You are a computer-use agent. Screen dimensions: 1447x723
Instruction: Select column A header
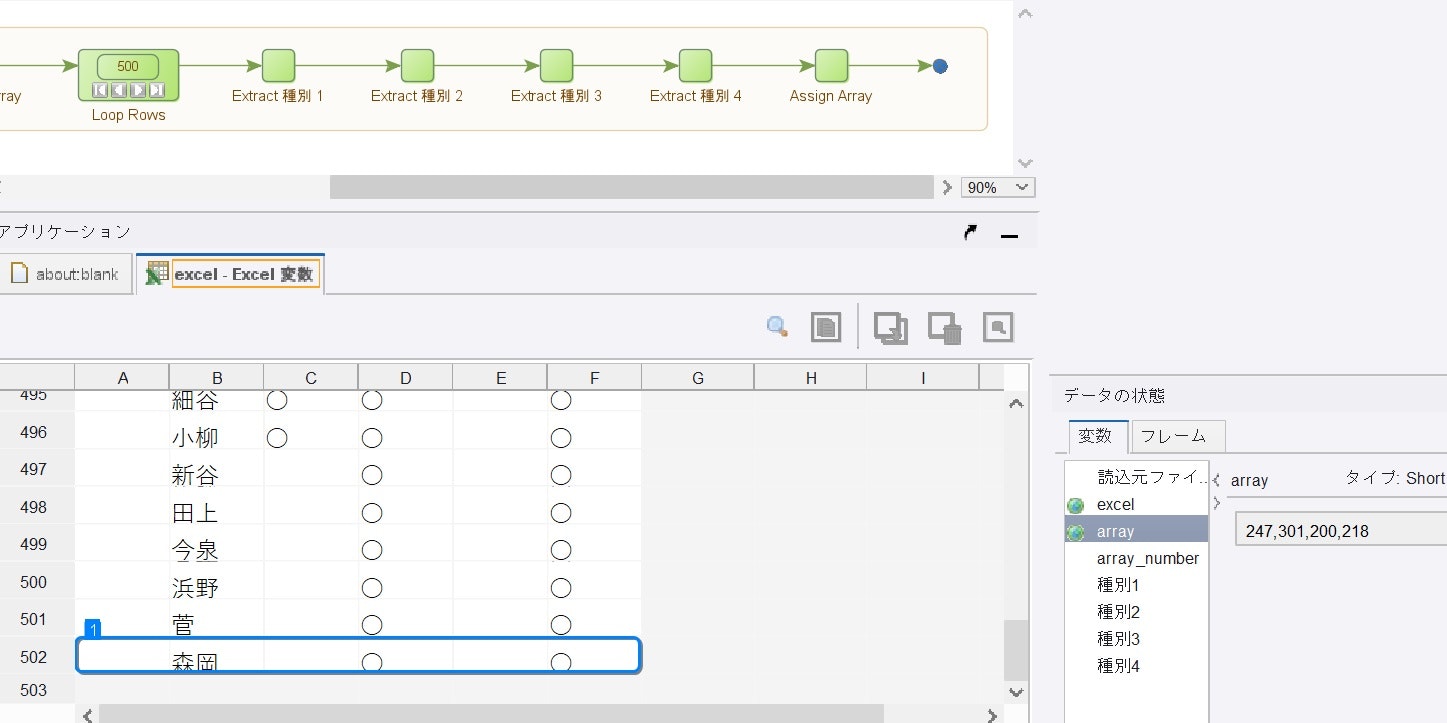click(x=122, y=377)
